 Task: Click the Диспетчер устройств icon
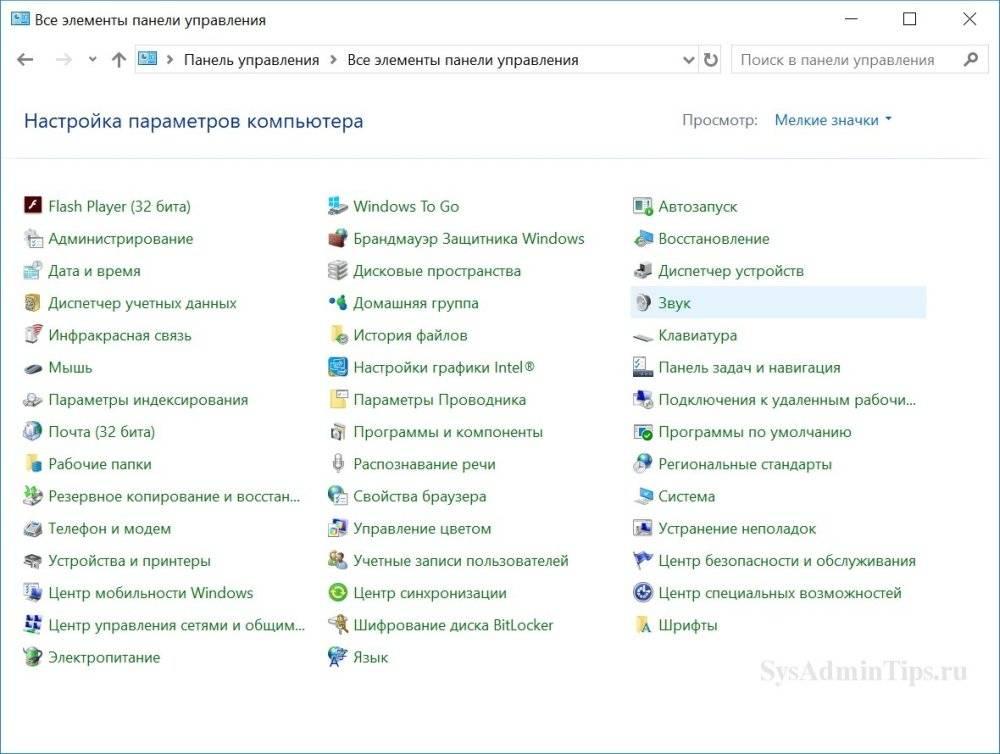pos(643,270)
